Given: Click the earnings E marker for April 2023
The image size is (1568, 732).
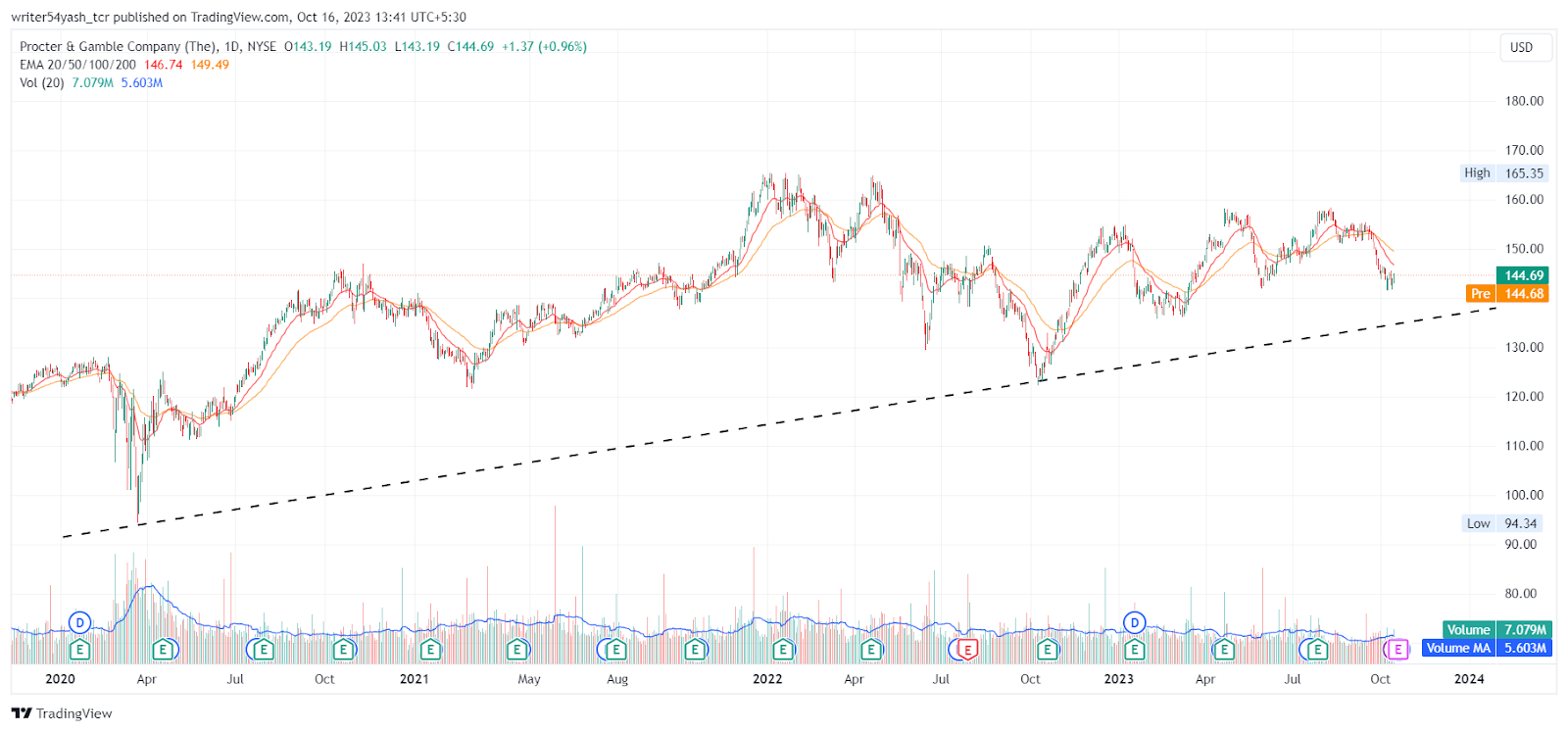Looking at the screenshot, I should coord(1224,649).
